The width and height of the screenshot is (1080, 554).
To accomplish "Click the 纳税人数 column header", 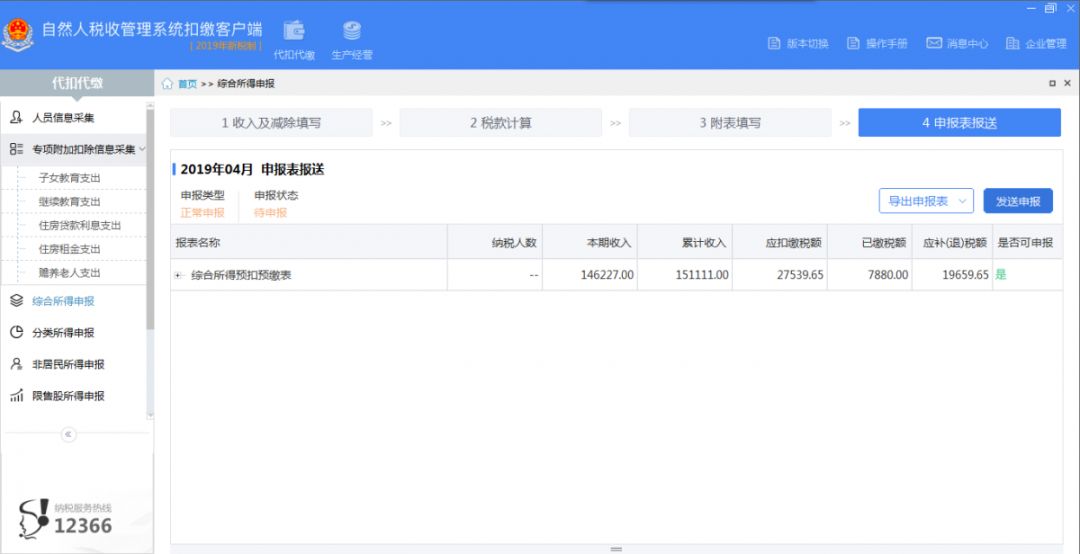I will pos(495,242).
